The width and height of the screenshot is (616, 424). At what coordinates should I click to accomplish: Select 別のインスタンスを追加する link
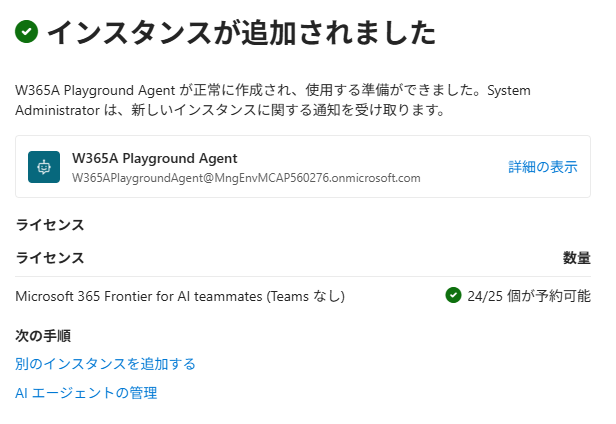[x=105, y=364]
